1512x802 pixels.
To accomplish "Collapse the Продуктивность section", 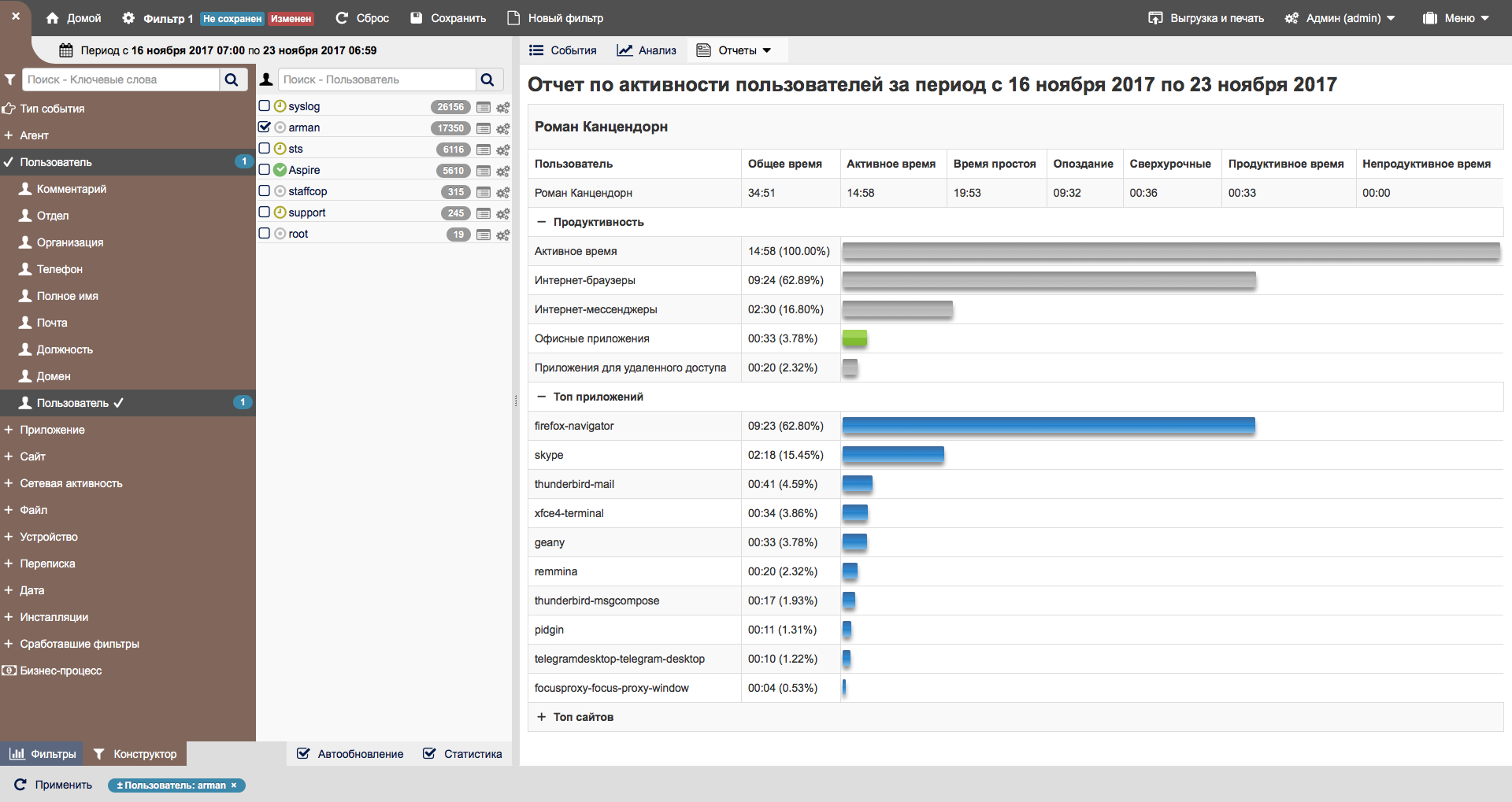I will tap(541, 222).
